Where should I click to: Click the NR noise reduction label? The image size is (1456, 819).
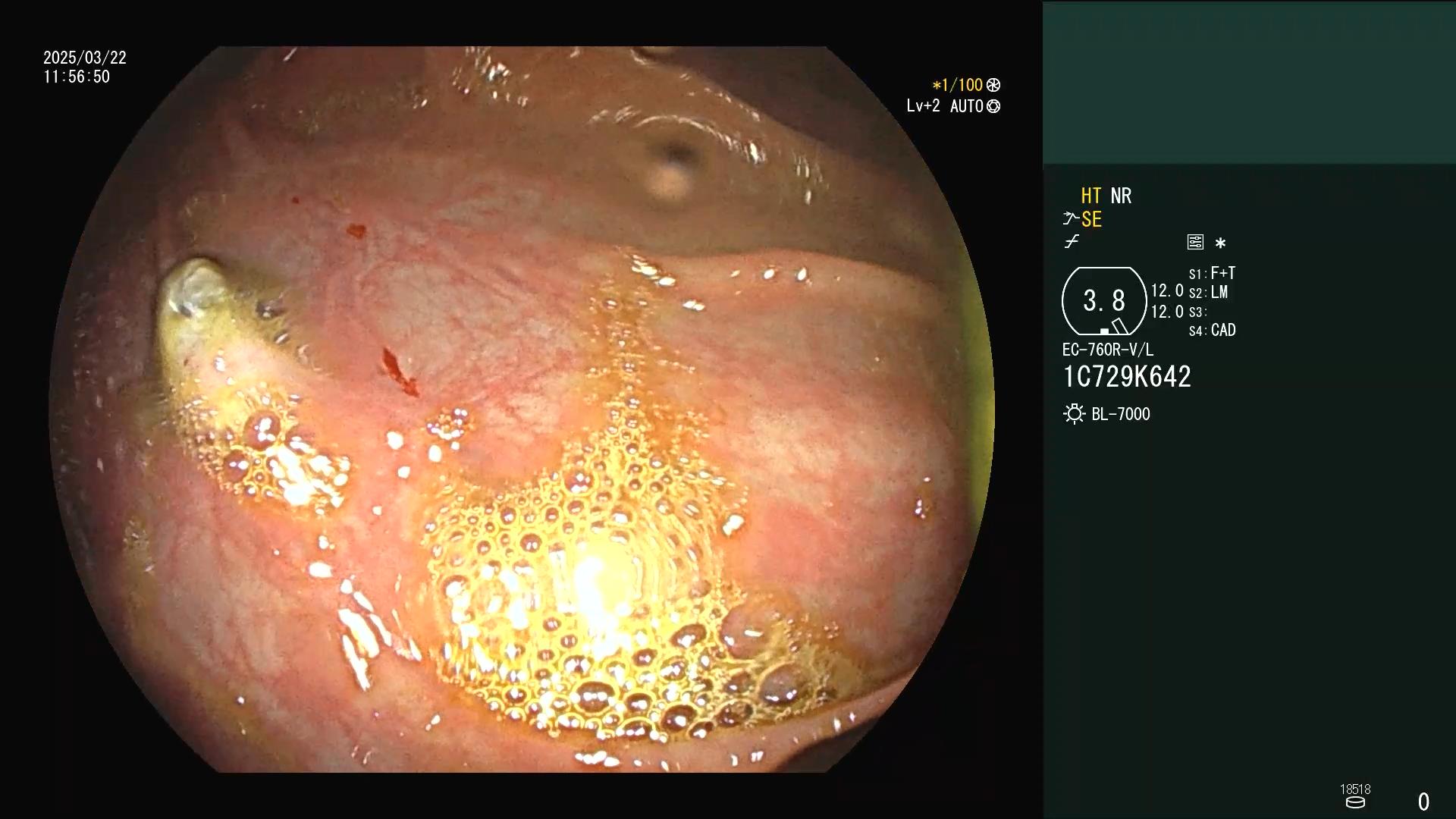pyautogui.click(x=1121, y=196)
